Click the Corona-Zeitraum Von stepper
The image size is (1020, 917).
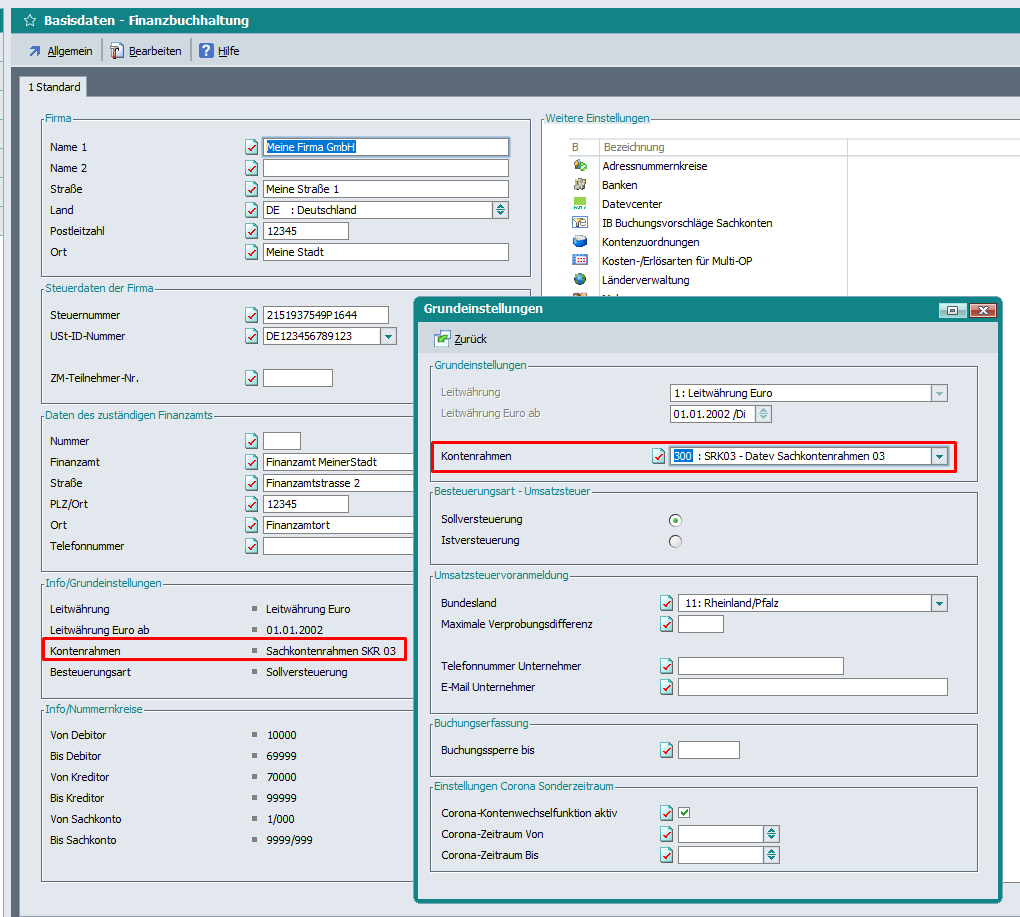tap(771, 834)
